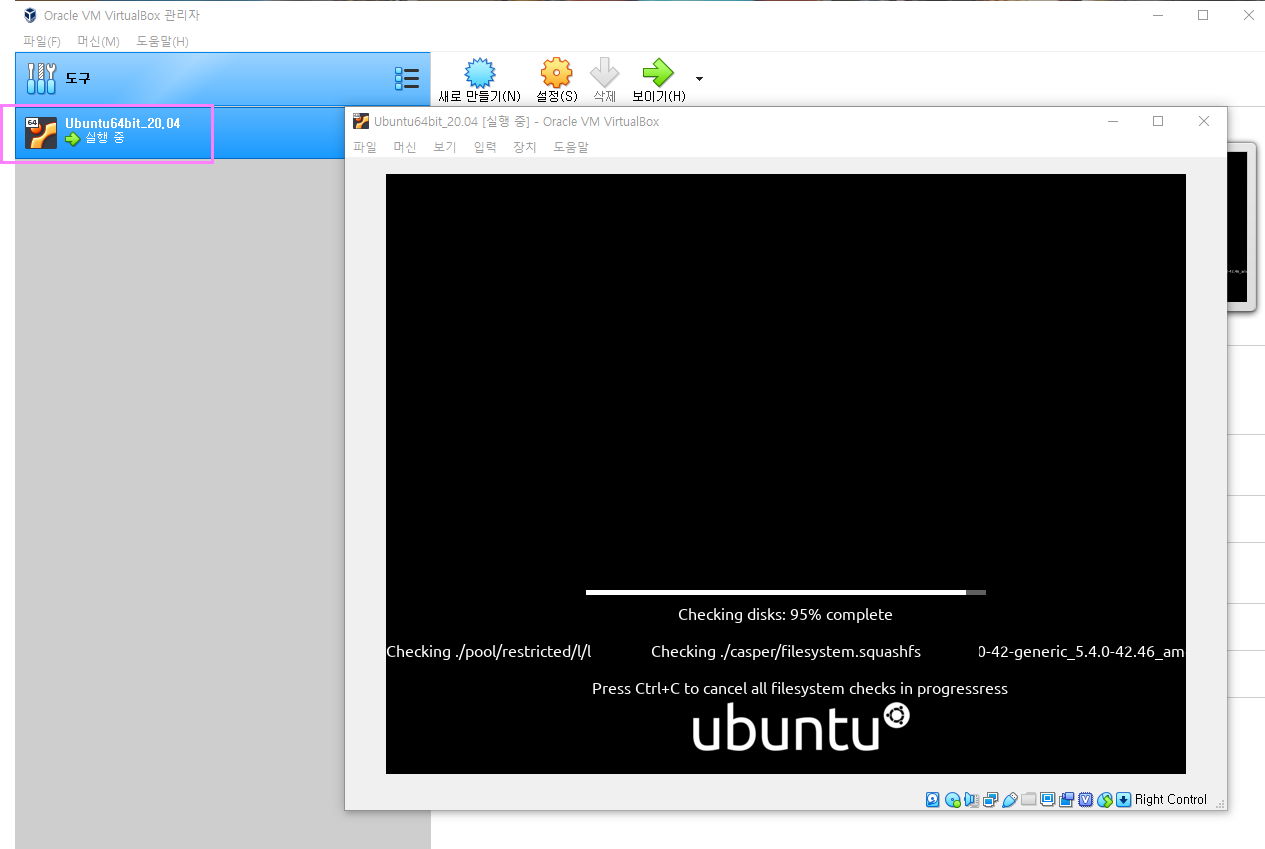Click 'Checking disks: 95% complete' text
This screenshot has width=1265, height=849.
click(x=785, y=614)
